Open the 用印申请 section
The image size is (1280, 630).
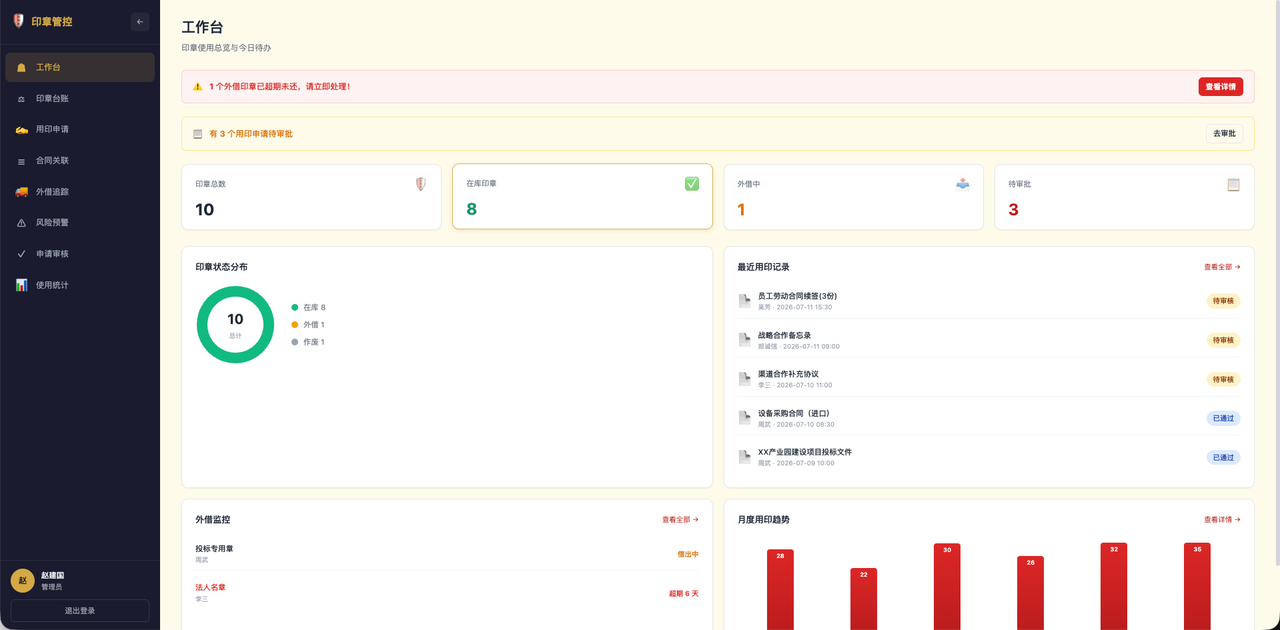(80, 129)
